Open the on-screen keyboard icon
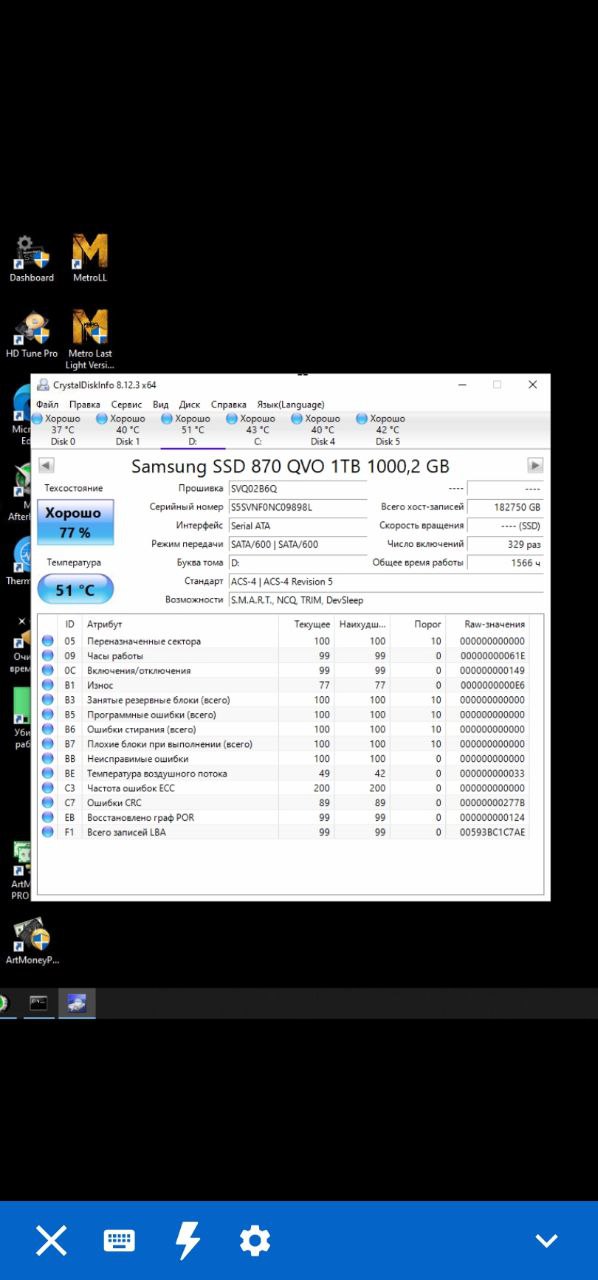This screenshot has height=1280, width=598. tap(119, 1241)
